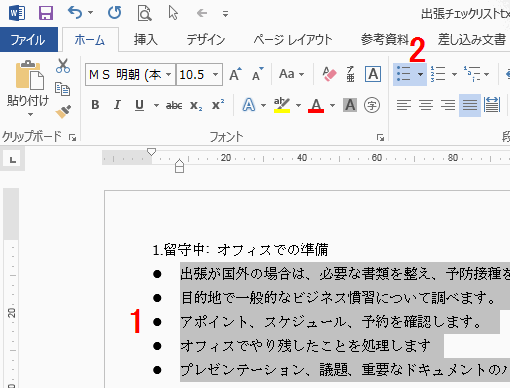Copy selection with the copy icon
This screenshot has width=510, height=388.
click(62, 89)
